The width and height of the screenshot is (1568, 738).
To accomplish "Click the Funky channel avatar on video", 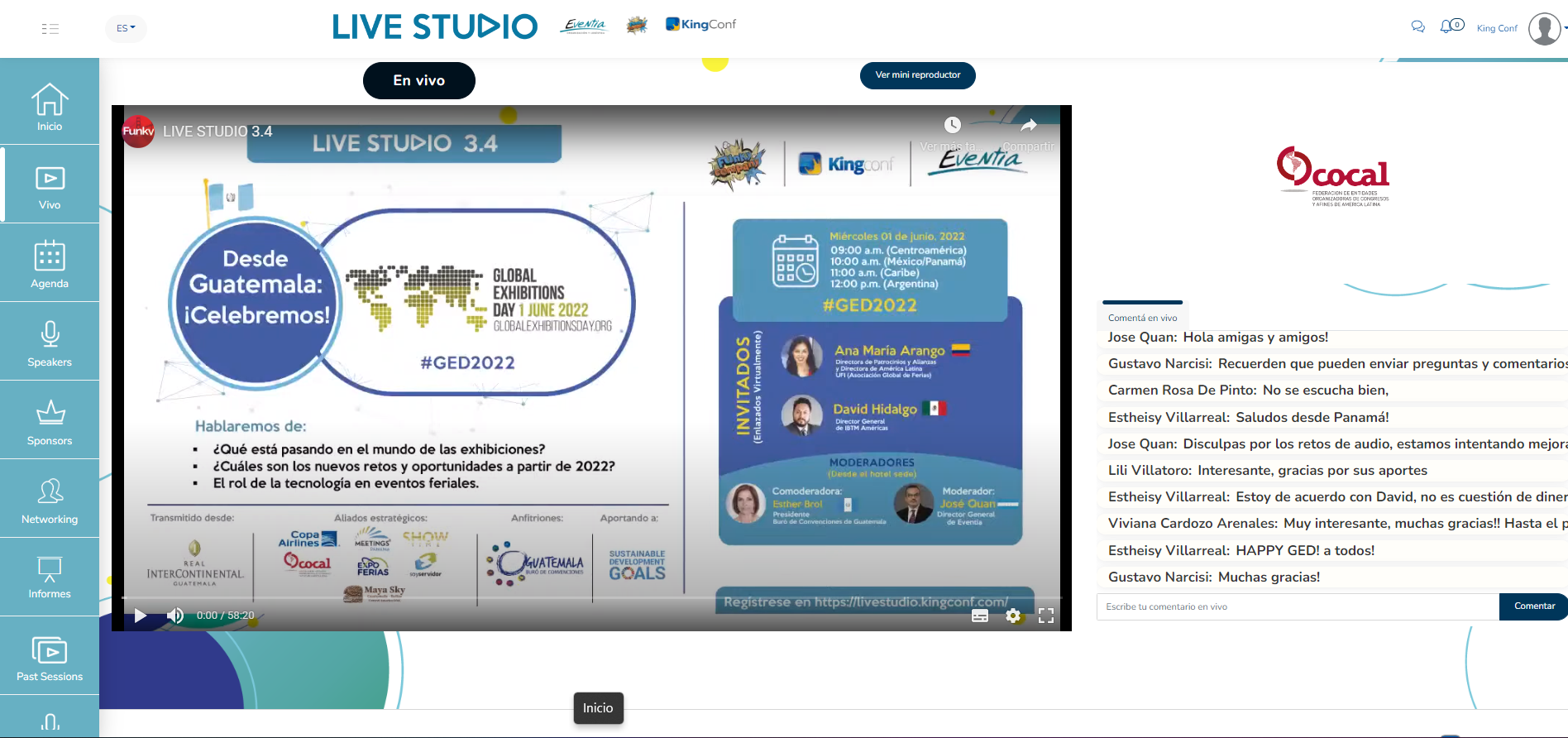I will point(138,131).
